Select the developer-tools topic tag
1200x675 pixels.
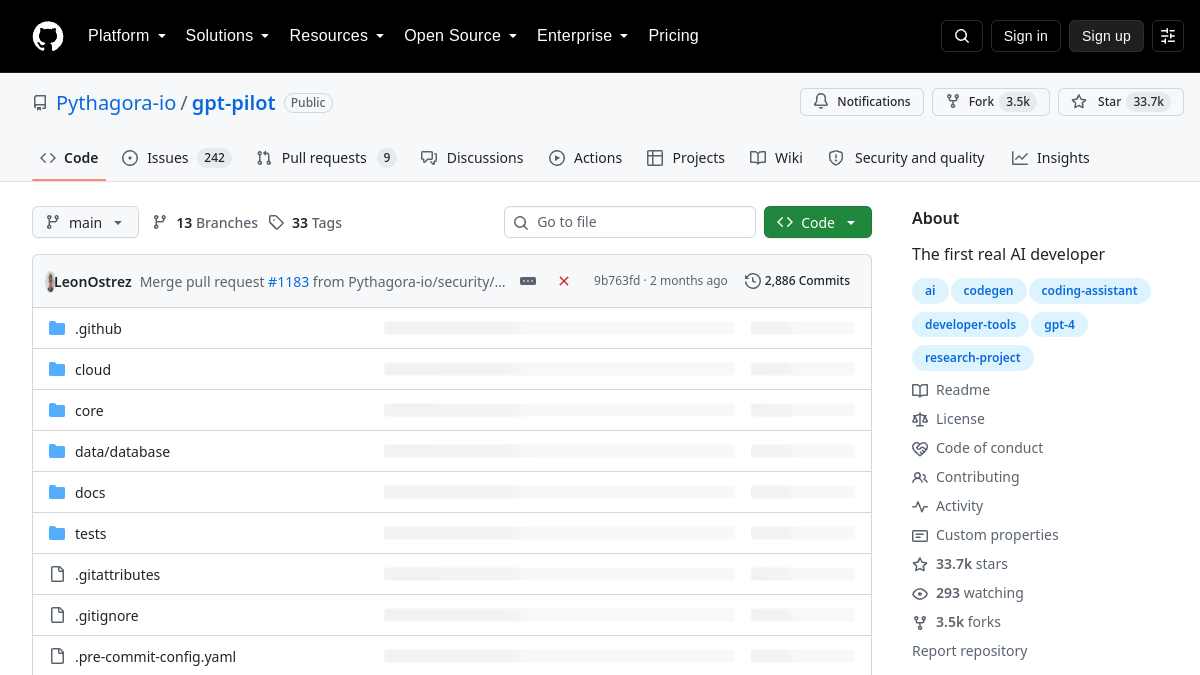coord(970,324)
